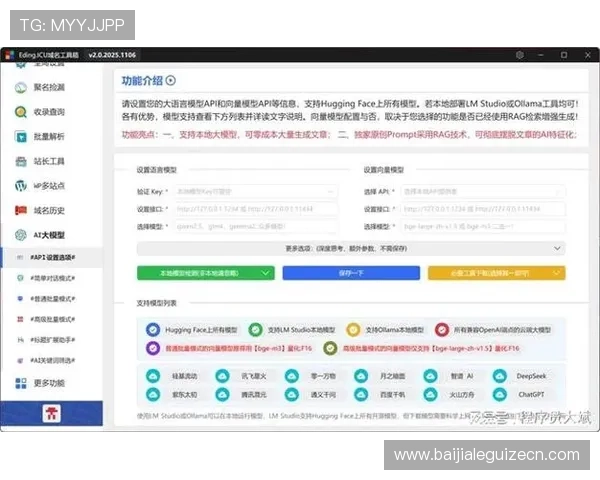Screen dimensions: 600x480
Task: Click the DeepSeek model label
Action: click(x=531, y=376)
